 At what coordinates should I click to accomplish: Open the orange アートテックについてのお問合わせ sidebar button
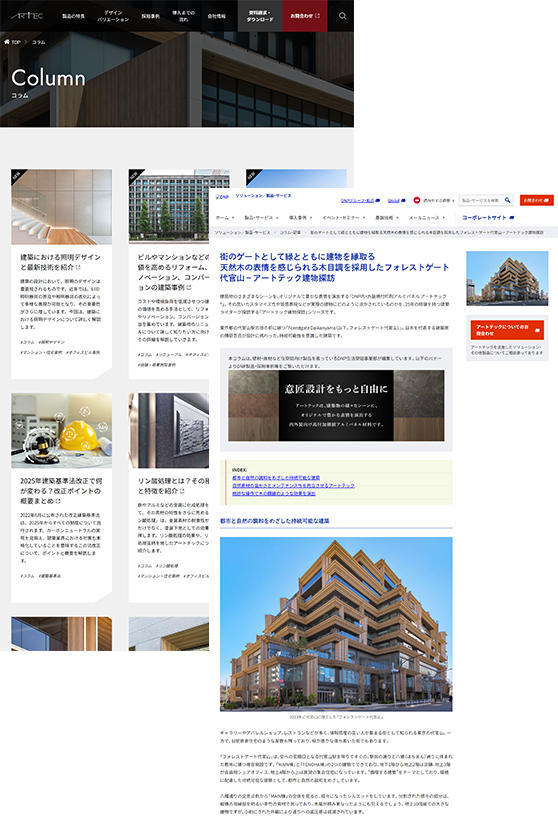pyautogui.click(x=507, y=330)
